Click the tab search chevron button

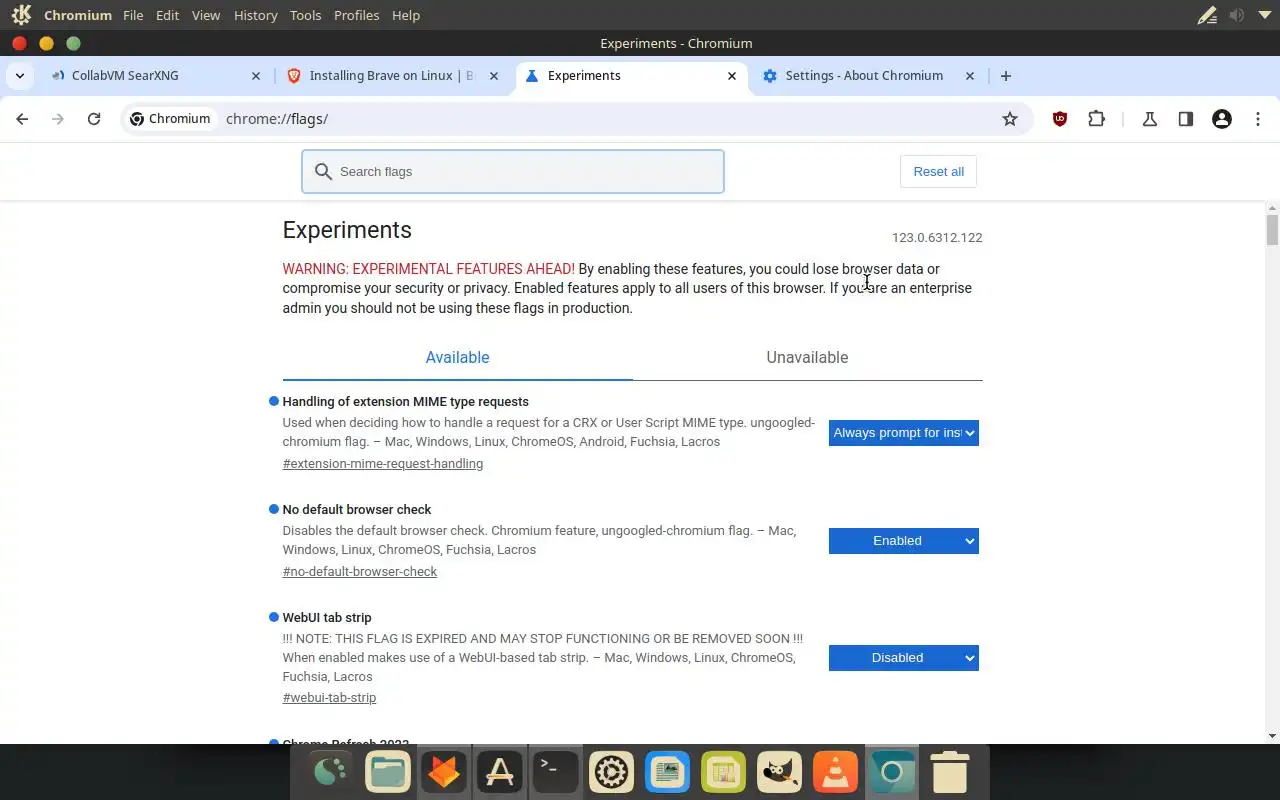tap(20, 76)
